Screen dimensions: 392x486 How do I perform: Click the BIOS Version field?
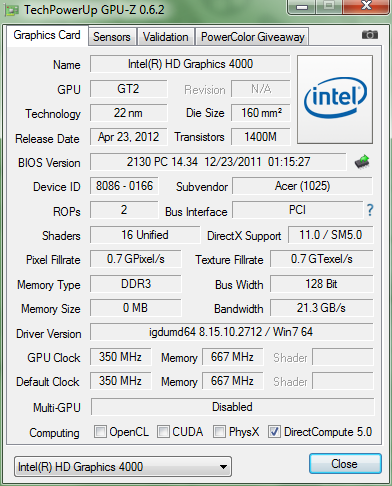pos(218,162)
